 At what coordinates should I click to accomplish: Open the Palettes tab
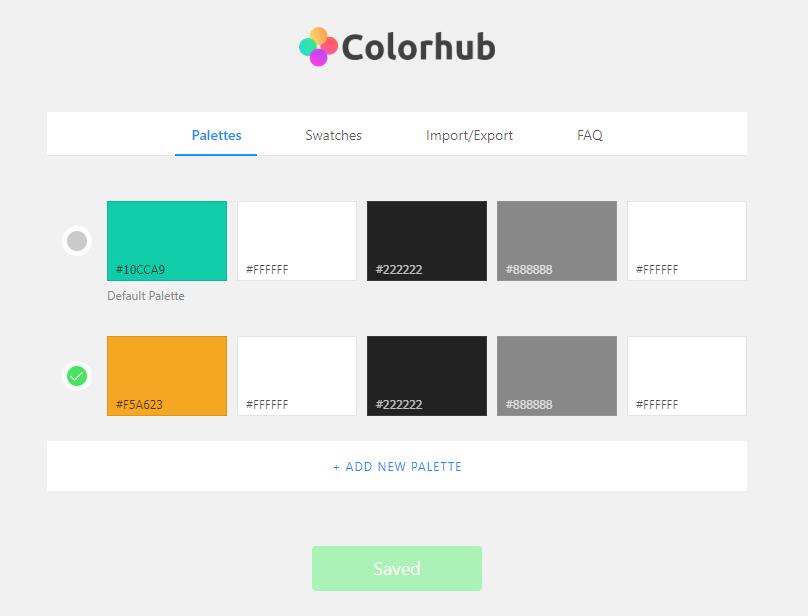click(x=216, y=135)
